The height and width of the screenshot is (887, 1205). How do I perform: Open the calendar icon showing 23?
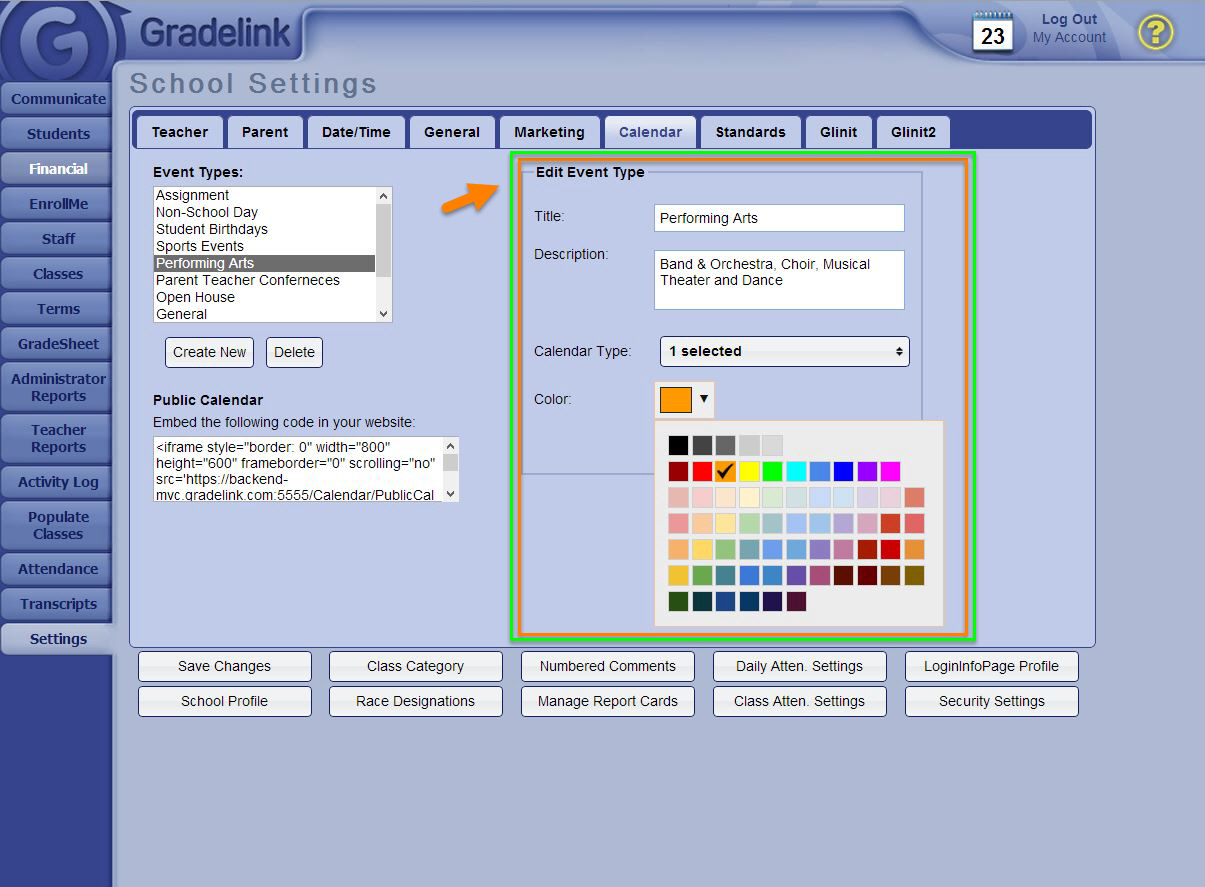point(992,32)
